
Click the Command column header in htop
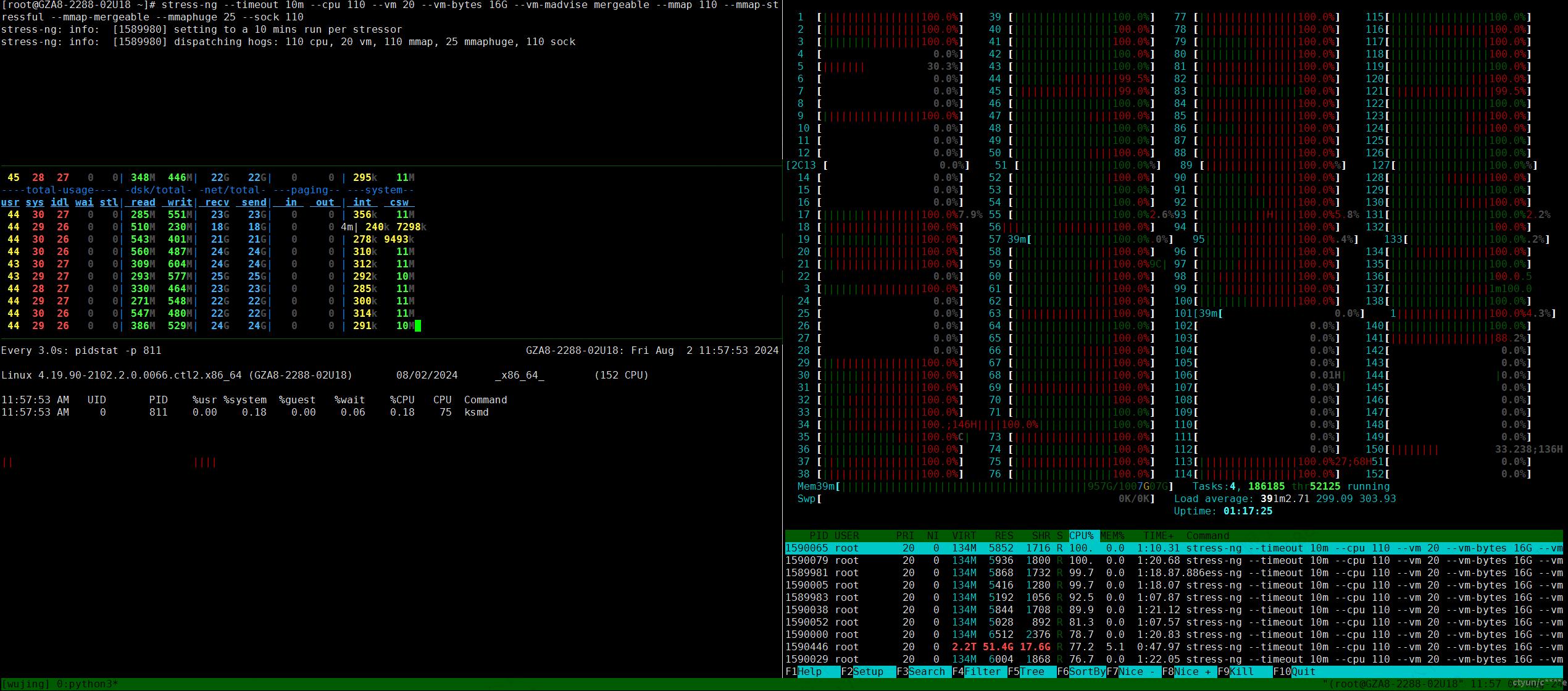tap(1207, 535)
